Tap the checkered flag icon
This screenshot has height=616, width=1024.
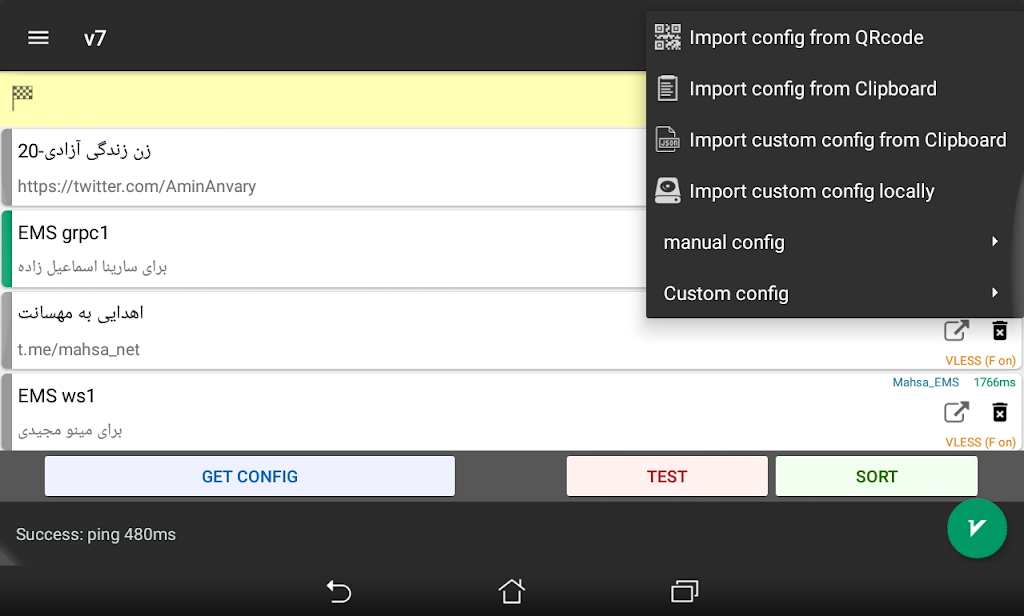pyautogui.click(x=22, y=97)
